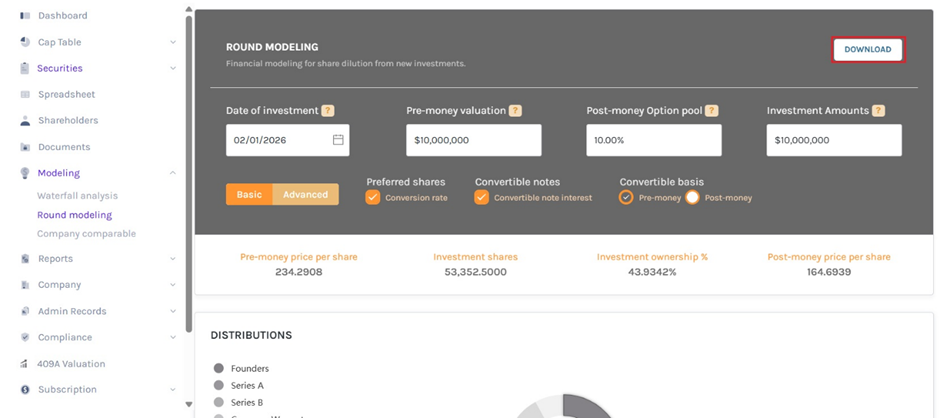The width and height of the screenshot is (940, 418).
Task: Switch to the Advanced modeling tab
Action: (x=305, y=194)
